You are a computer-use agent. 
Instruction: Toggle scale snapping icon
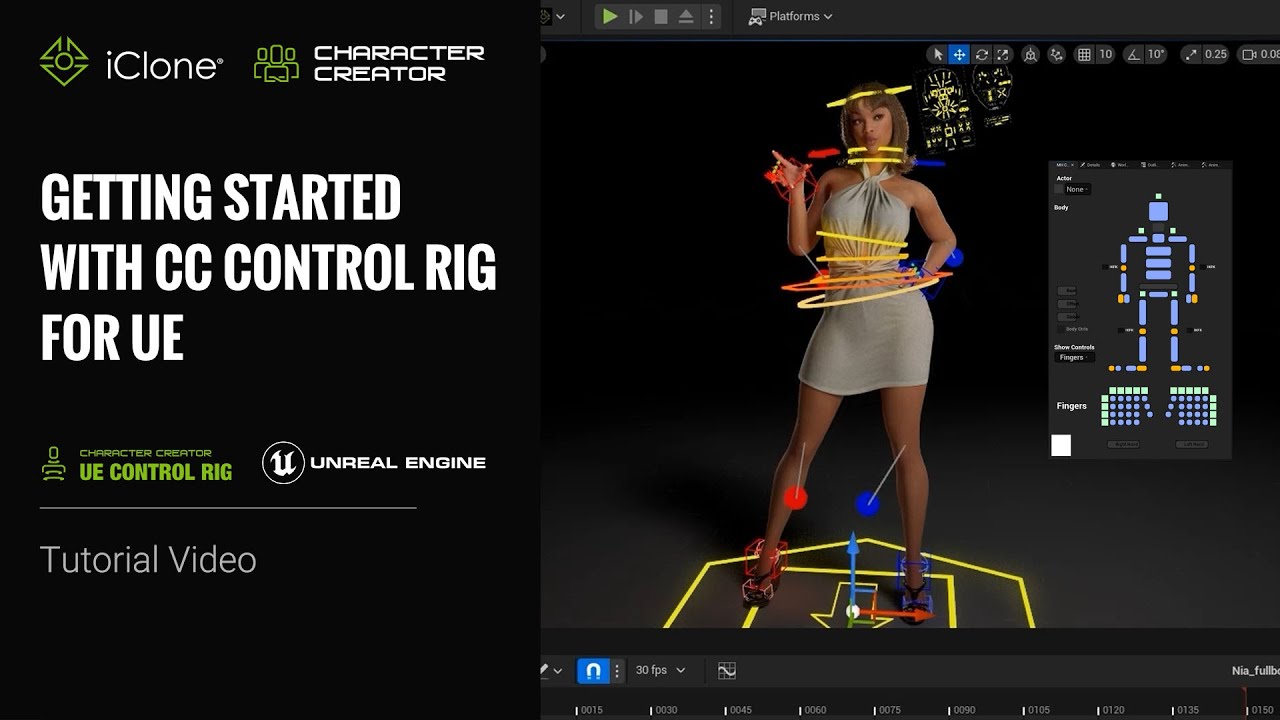[1191, 54]
